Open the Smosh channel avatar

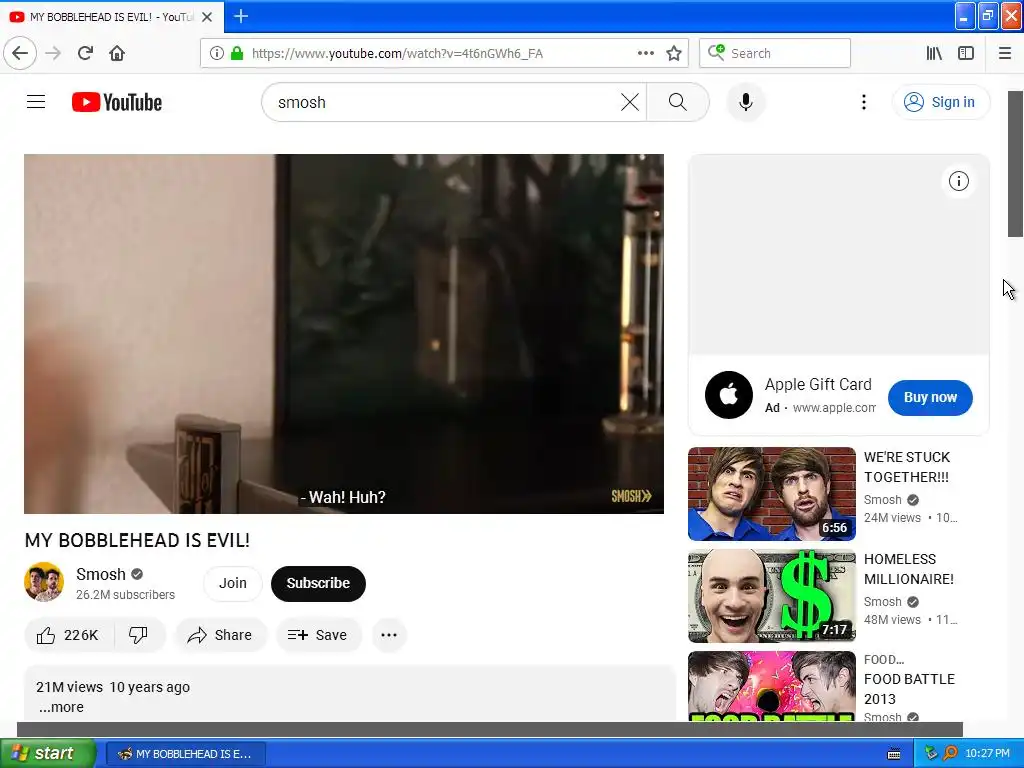tap(44, 582)
